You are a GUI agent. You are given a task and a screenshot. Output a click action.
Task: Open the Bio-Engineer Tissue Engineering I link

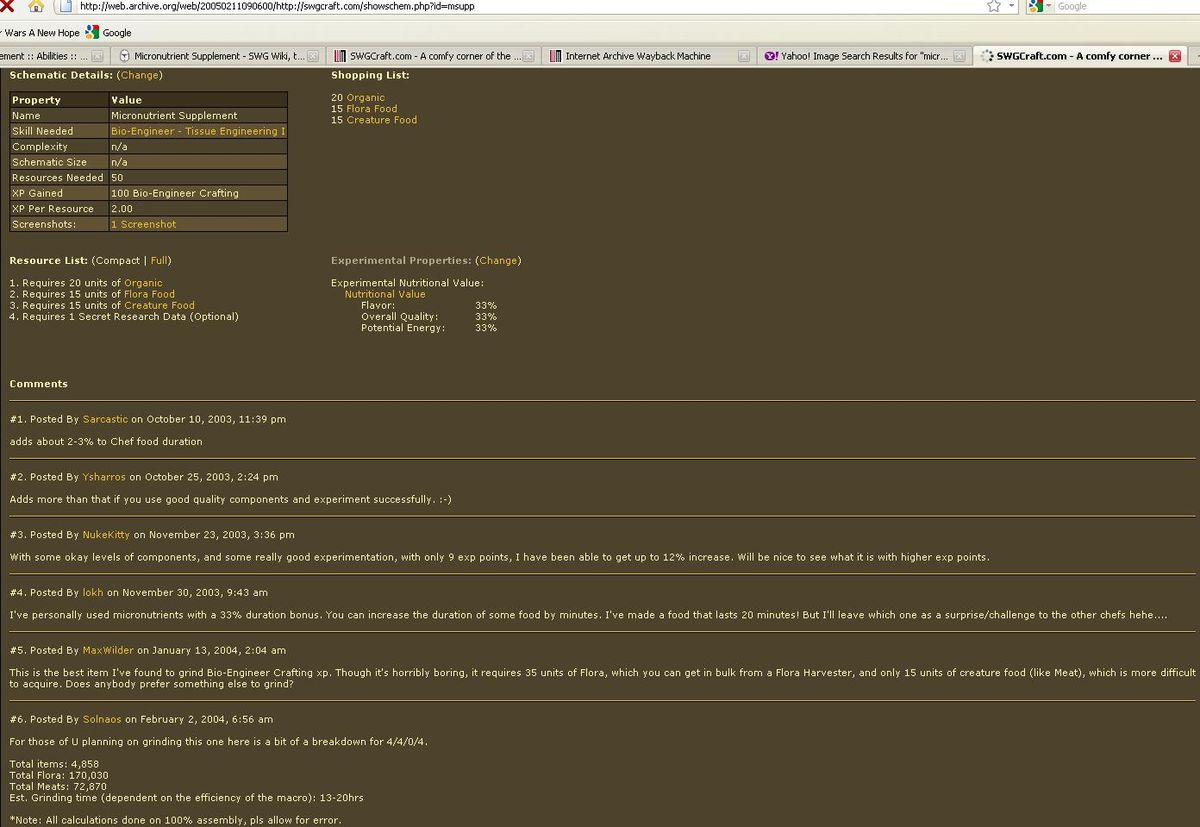click(198, 131)
